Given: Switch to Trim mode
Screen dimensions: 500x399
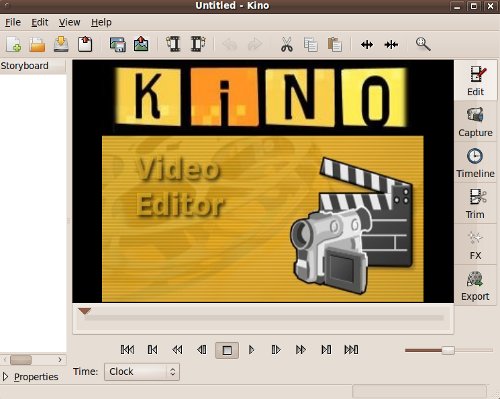Looking at the screenshot, I should coord(475,204).
